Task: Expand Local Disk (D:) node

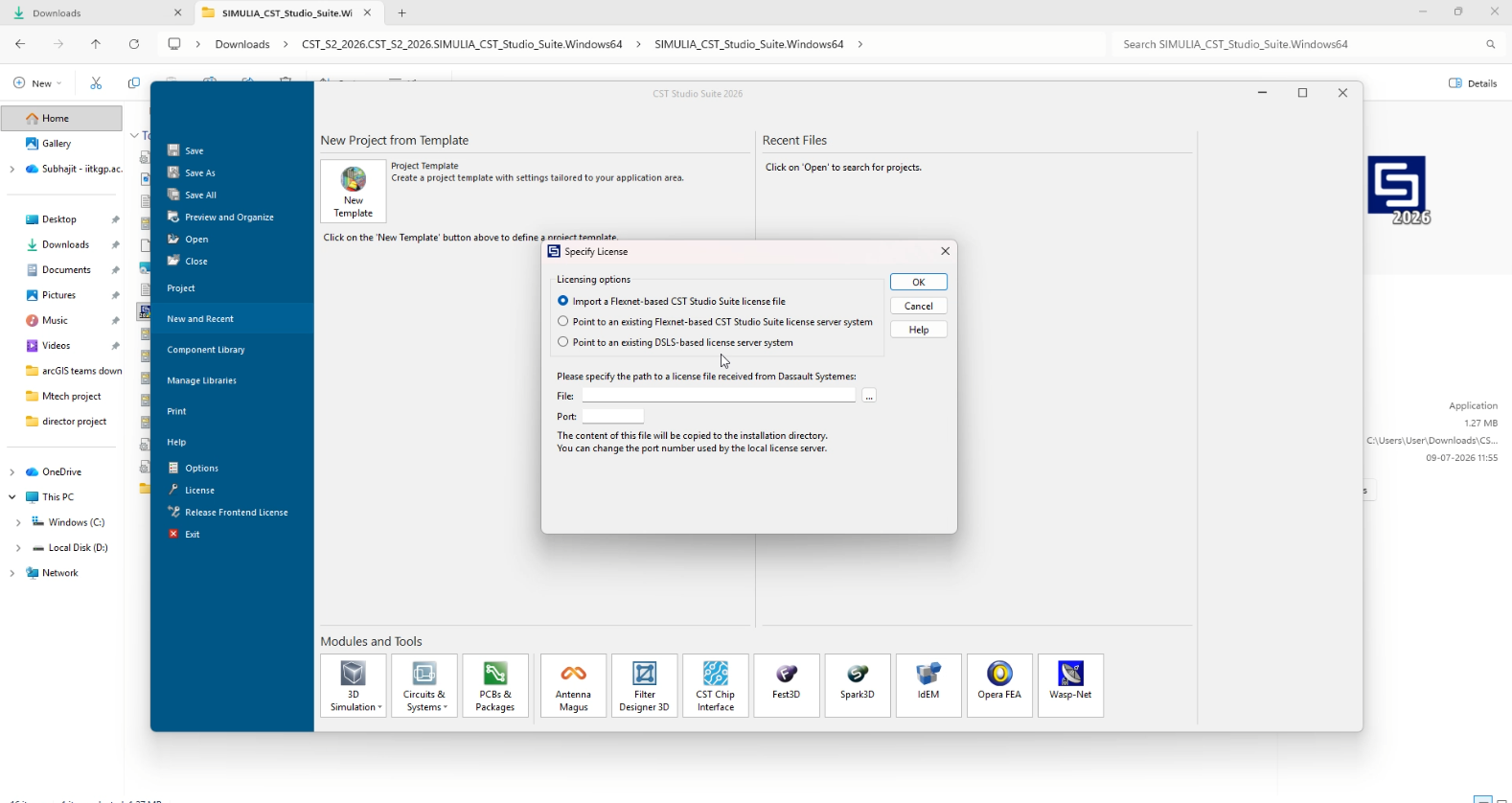Action: click(18, 548)
